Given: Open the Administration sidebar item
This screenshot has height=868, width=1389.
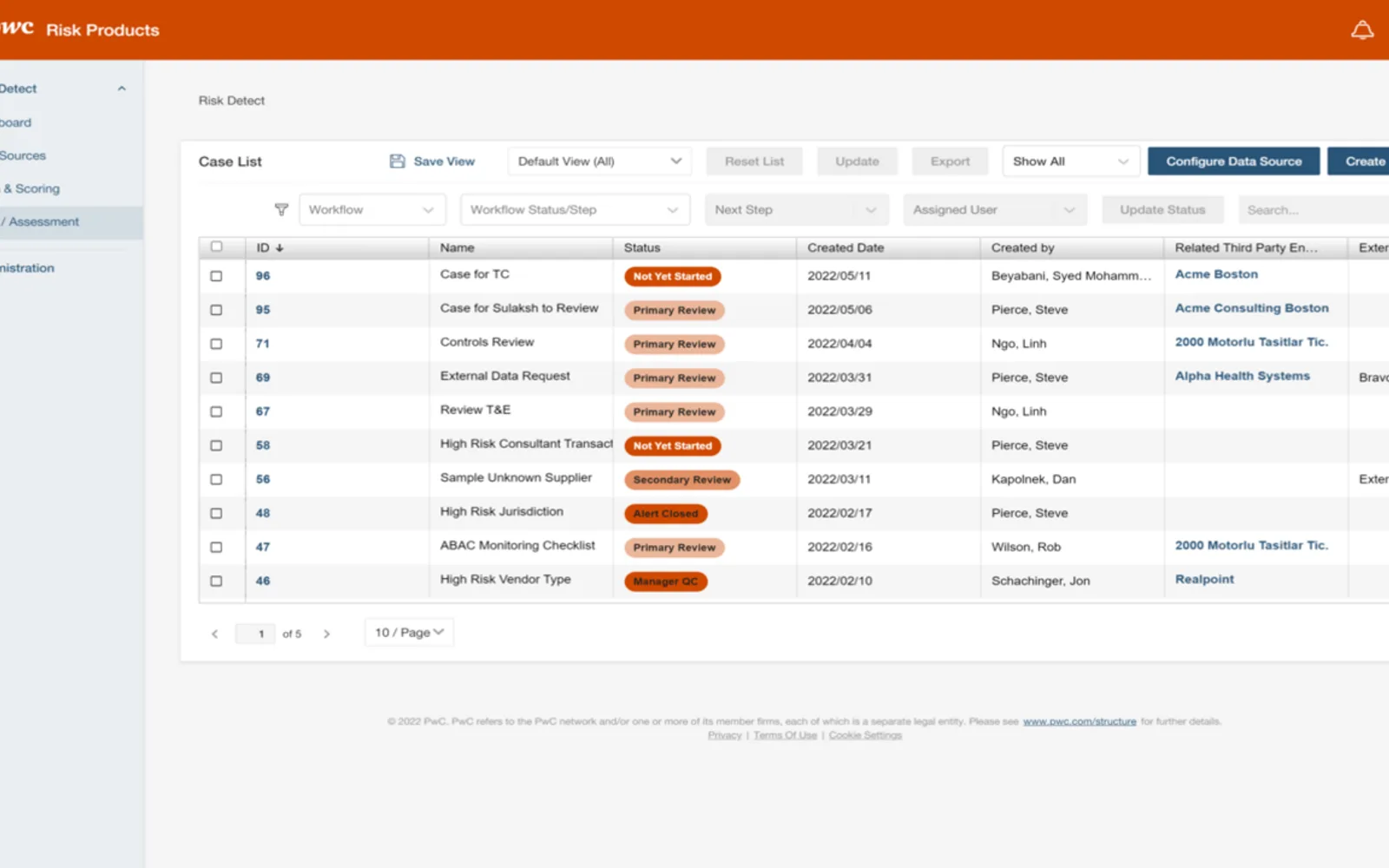Looking at the screenshot, I should click(27, 268).
